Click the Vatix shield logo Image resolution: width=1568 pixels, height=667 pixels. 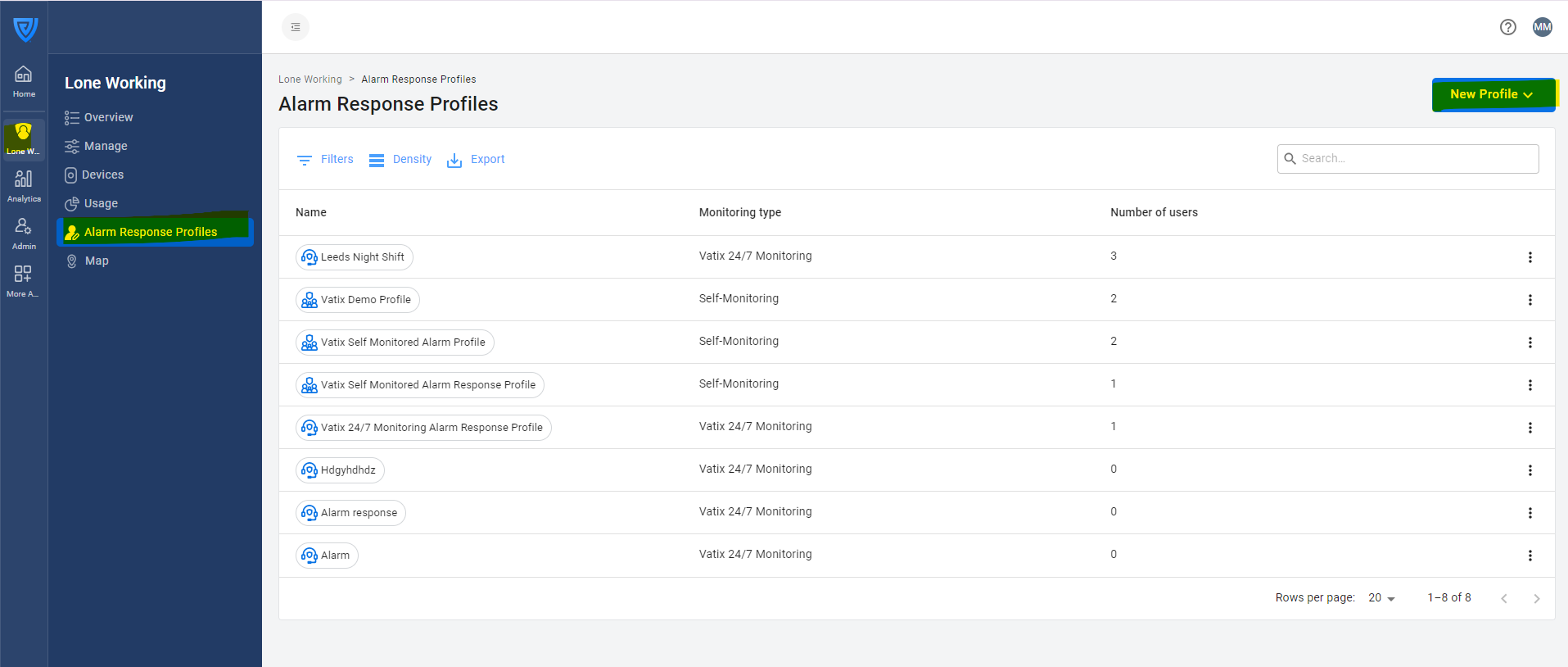click(25, 29)
